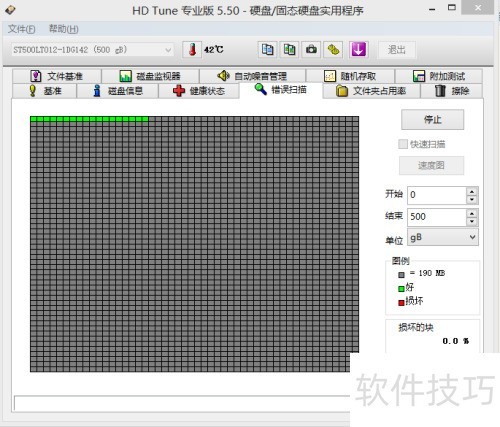Click the scan progress bar at bottom
The width and height of the screenshot is (500, 427).
(x=182, y=403)
